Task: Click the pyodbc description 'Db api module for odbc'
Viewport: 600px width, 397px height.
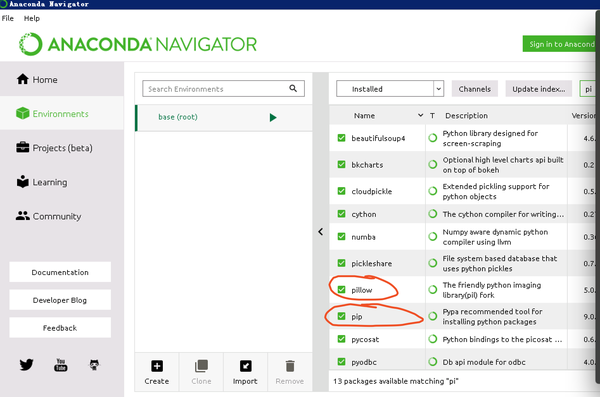Action: 484,362
